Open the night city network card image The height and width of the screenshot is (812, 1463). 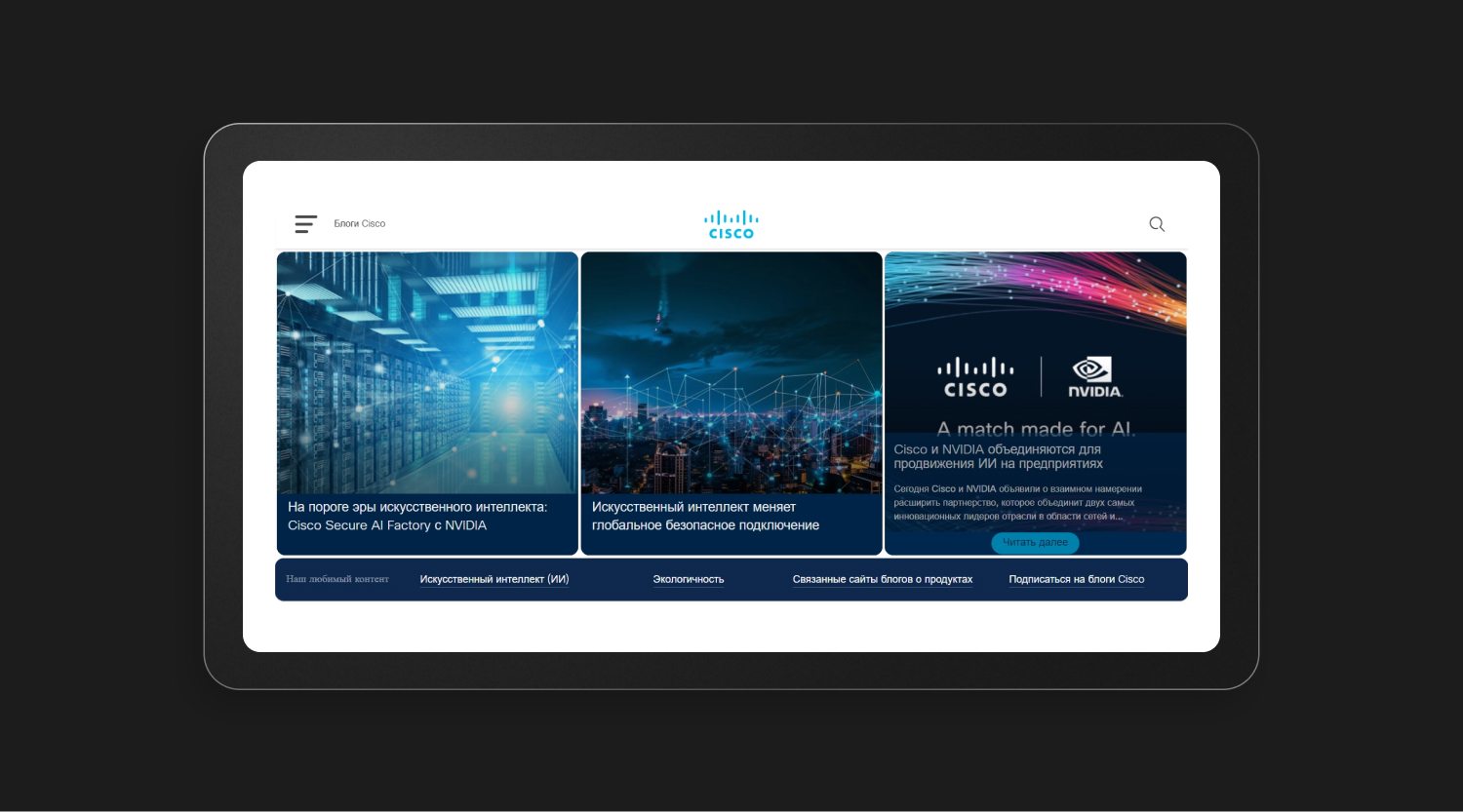tap(731, 372)
